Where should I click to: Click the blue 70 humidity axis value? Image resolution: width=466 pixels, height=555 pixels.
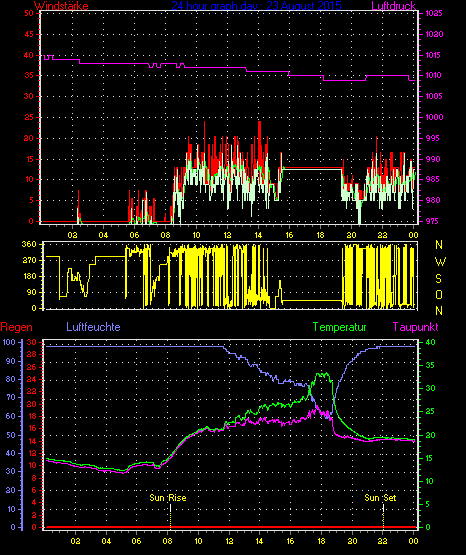pos(11,397)
